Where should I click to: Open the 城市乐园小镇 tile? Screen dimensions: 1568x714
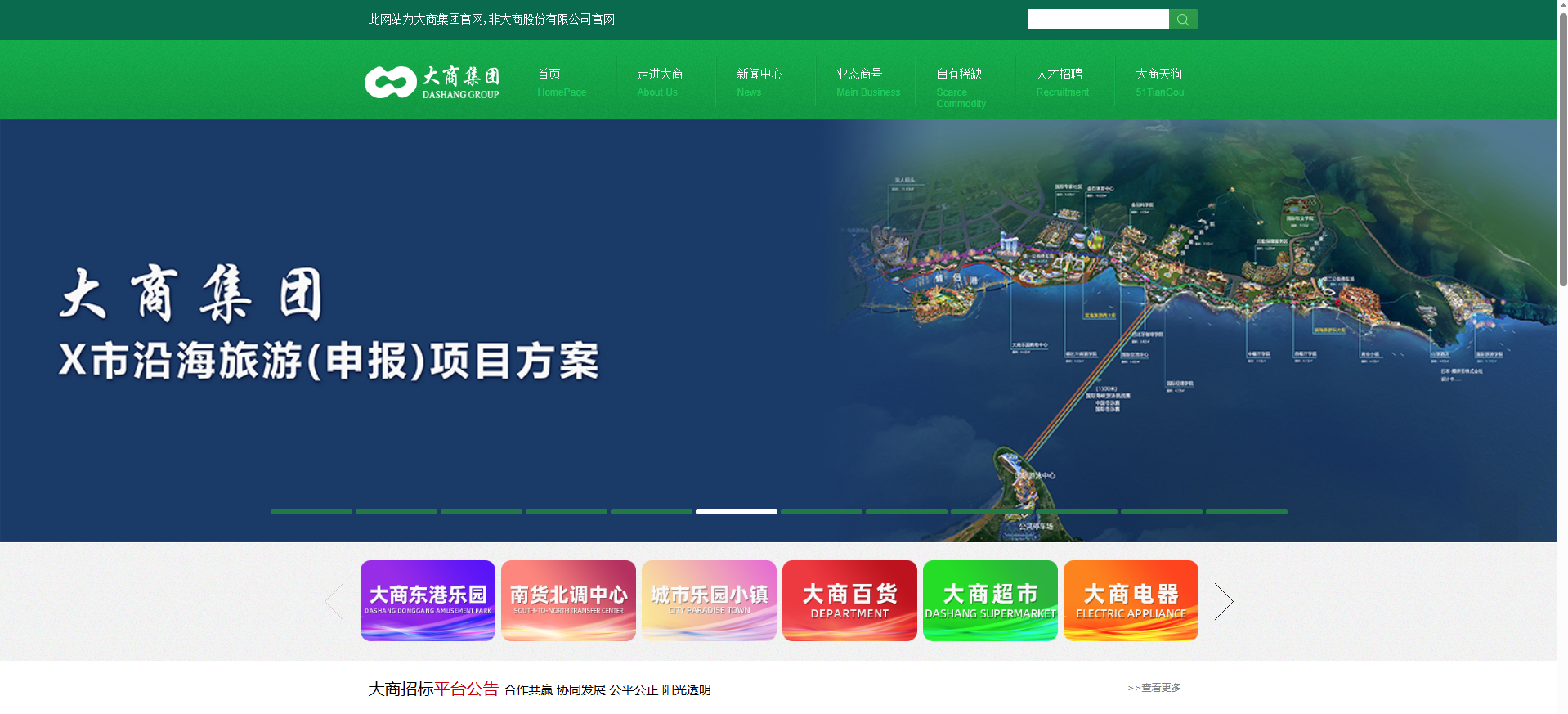tap(709, 600)
